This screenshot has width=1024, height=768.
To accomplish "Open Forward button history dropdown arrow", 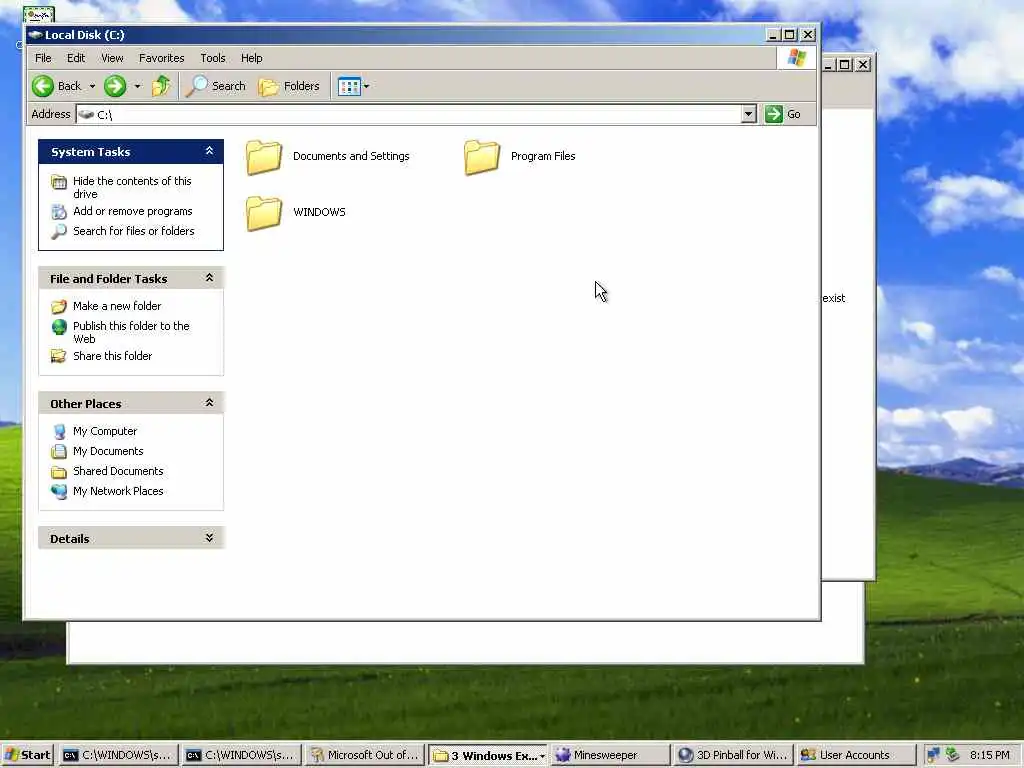I will pyautogui.click(x=137, y=86).
